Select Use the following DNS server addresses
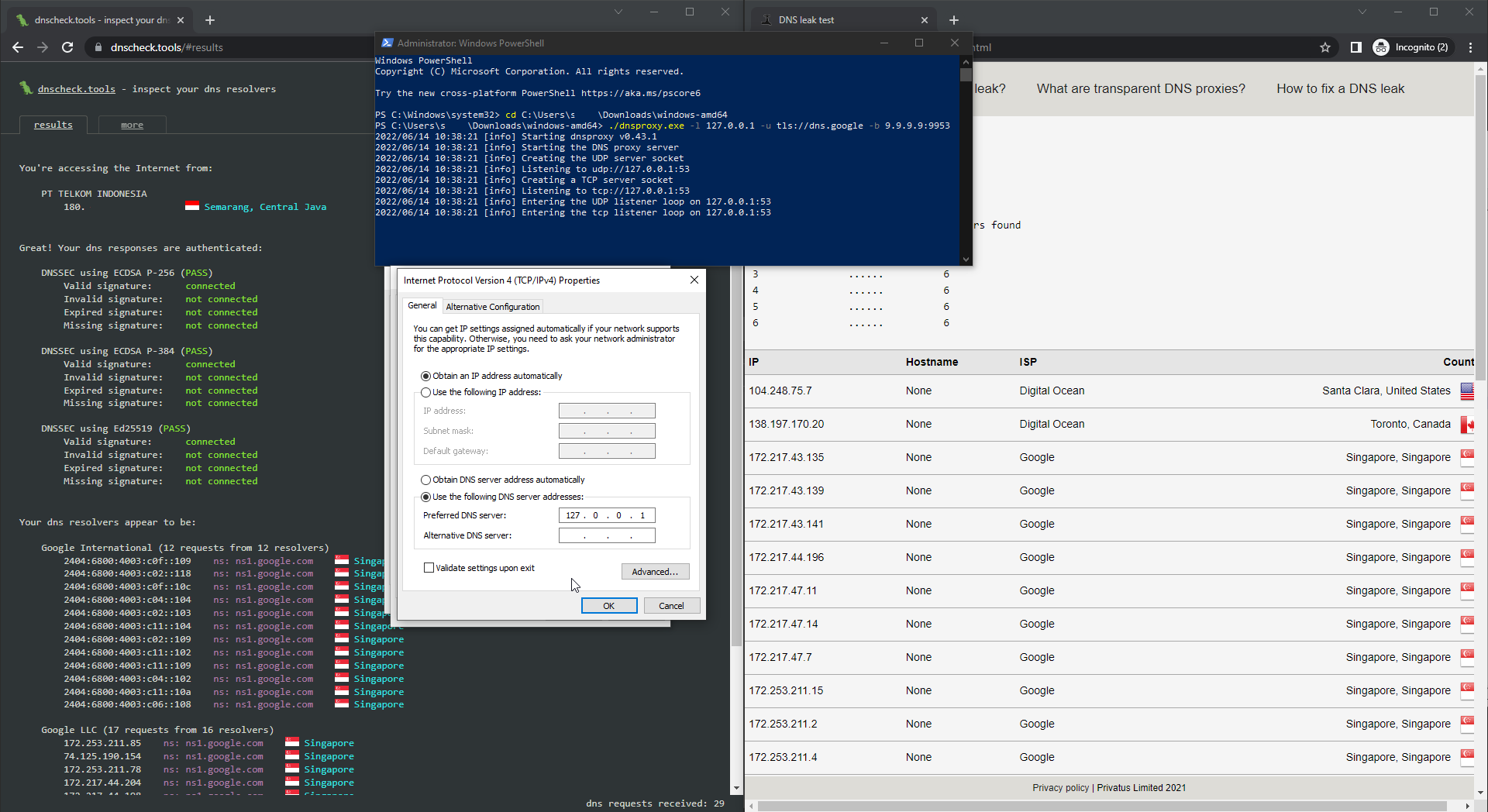Viewport: 1488px width, 812px height. coord(425,497)
